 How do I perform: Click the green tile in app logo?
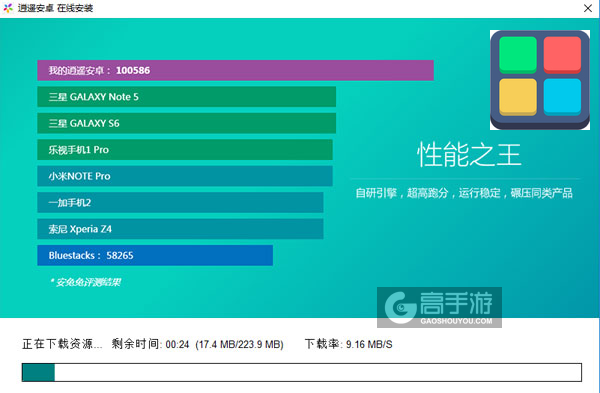(x=518, y=55)
